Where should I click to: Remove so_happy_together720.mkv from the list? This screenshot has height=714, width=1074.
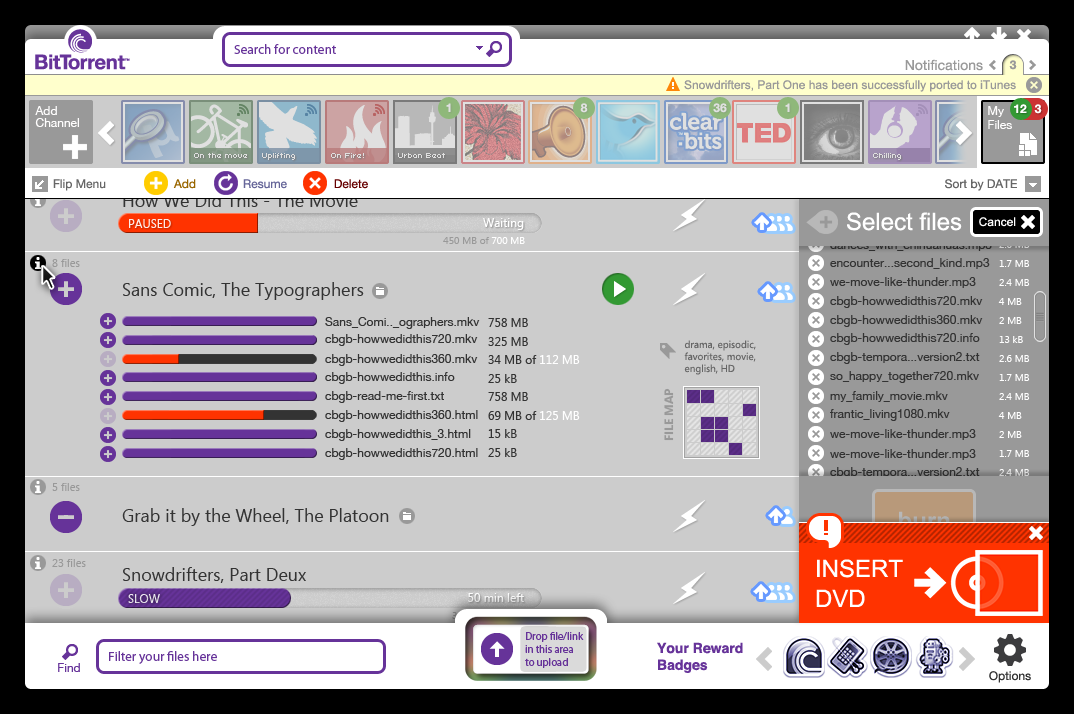(815, 377)
